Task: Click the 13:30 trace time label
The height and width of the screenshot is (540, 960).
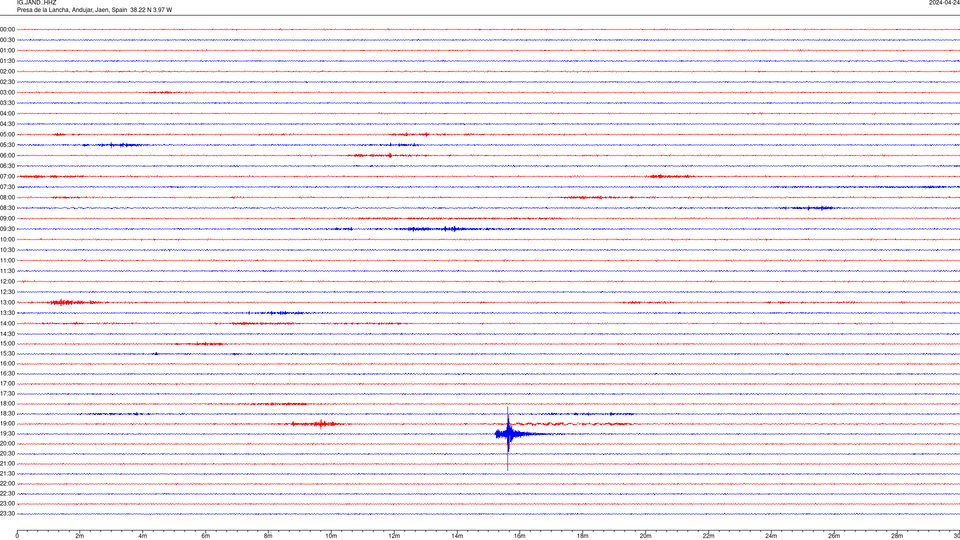Action: [x=7, y=313]
